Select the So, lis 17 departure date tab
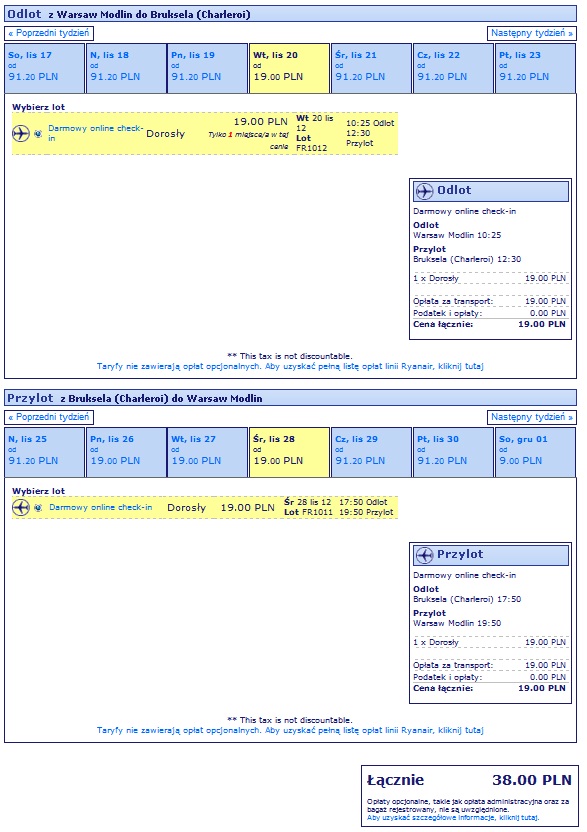This screenshot has height=832, width=587. (x=45, y=68)
